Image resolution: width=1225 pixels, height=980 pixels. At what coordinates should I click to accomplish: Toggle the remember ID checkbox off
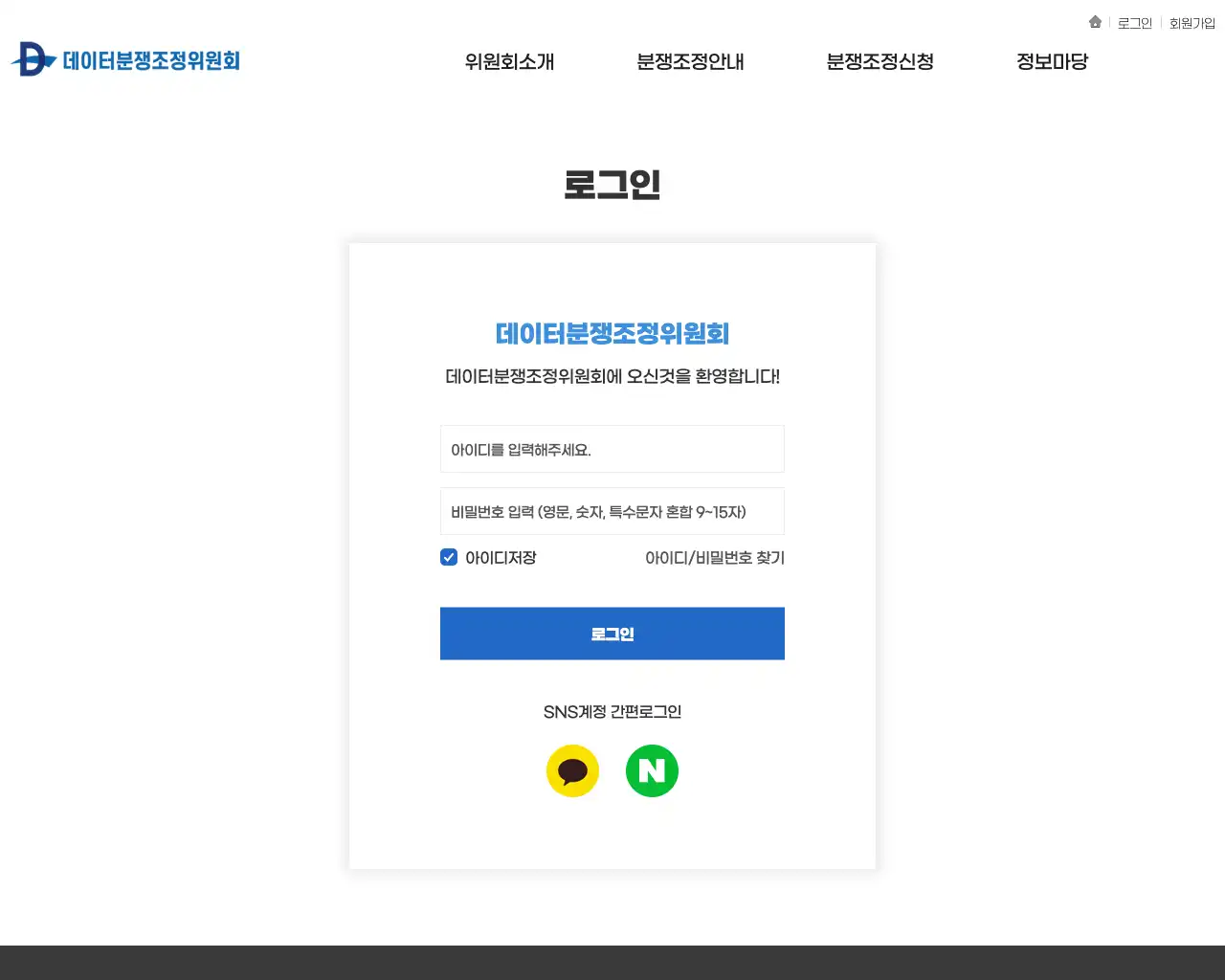pos(449,557)
